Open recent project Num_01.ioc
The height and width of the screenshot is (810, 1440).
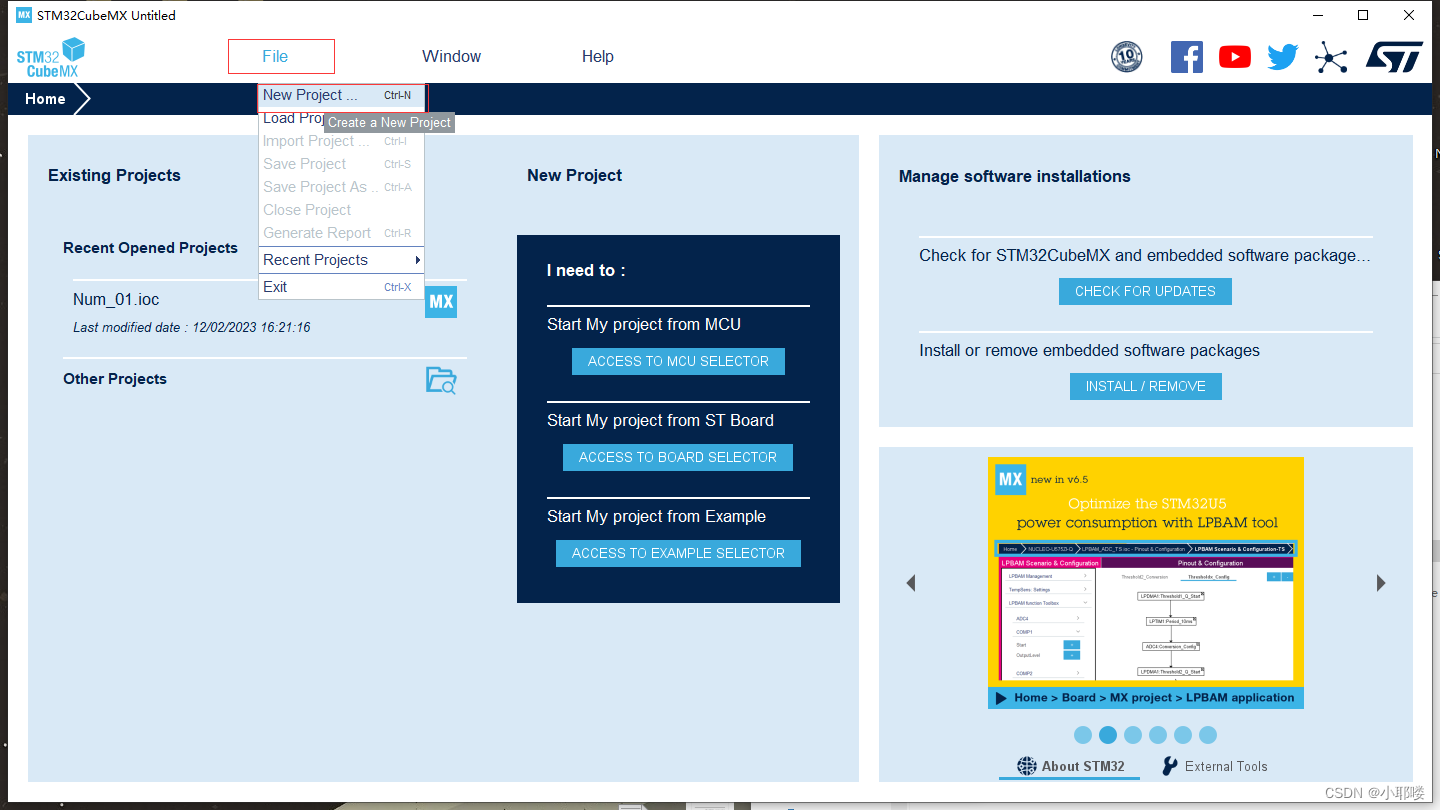116,299
